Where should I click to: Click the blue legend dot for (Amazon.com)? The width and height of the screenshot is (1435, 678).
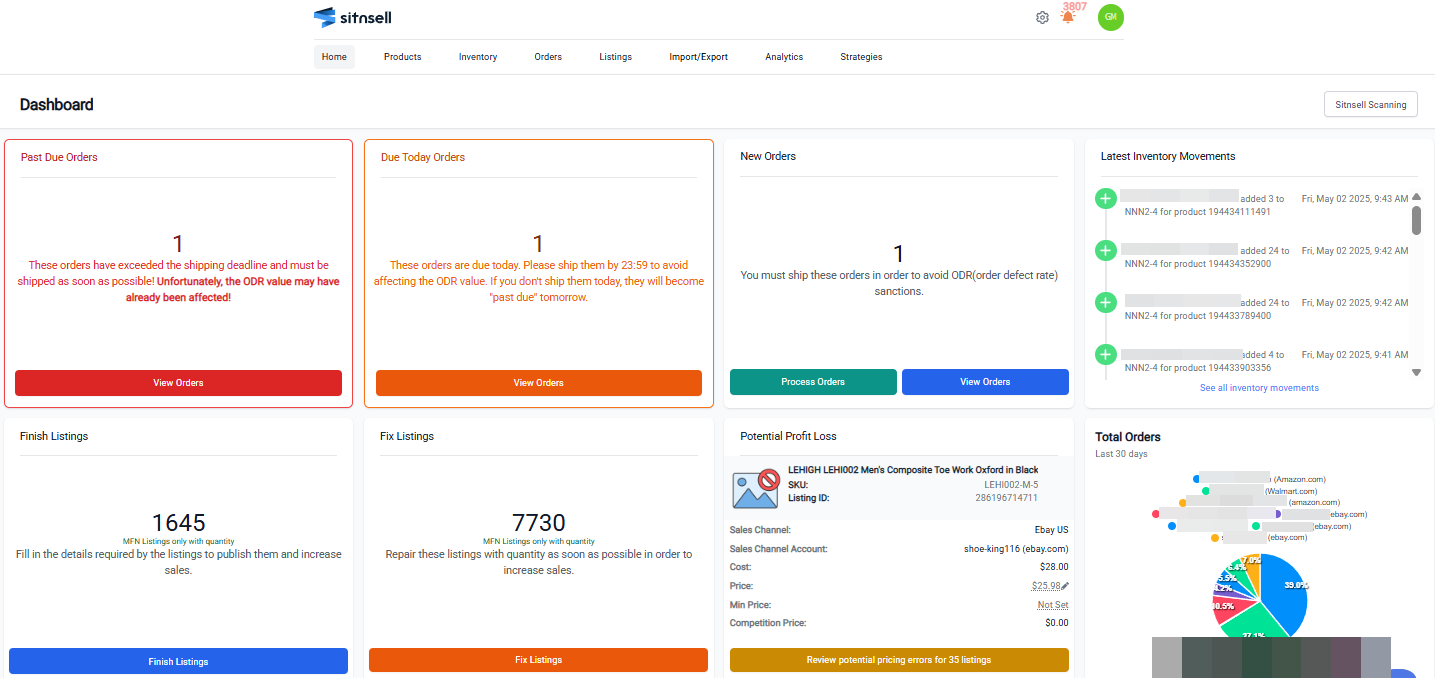click(1196, 479)
